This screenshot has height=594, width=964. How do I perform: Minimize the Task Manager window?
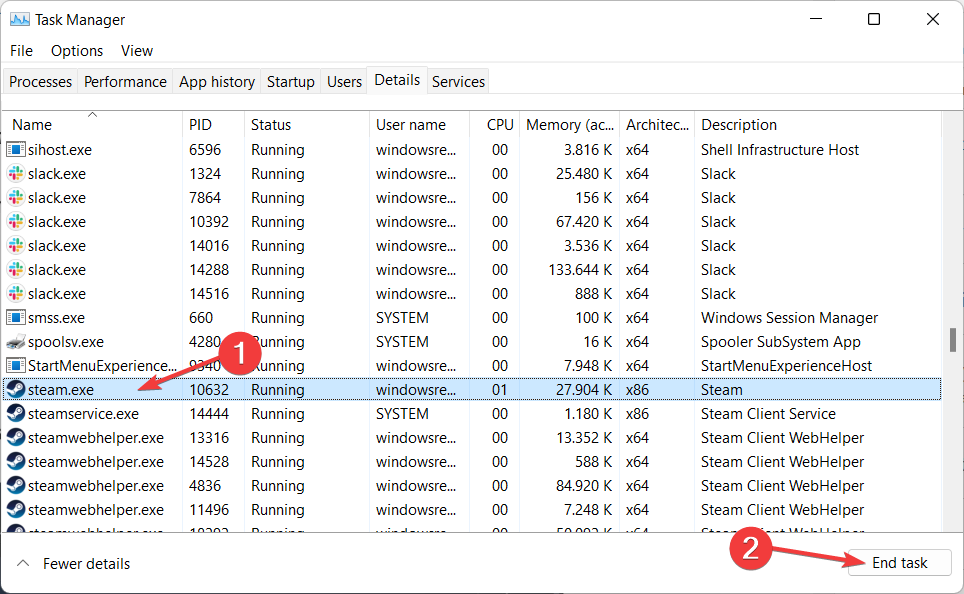816,19
